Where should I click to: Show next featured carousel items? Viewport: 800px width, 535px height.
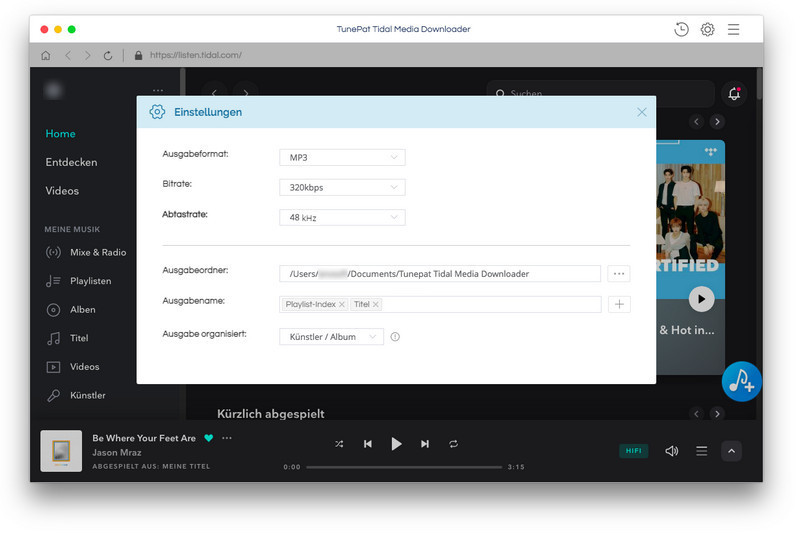(x=717, y=122)
